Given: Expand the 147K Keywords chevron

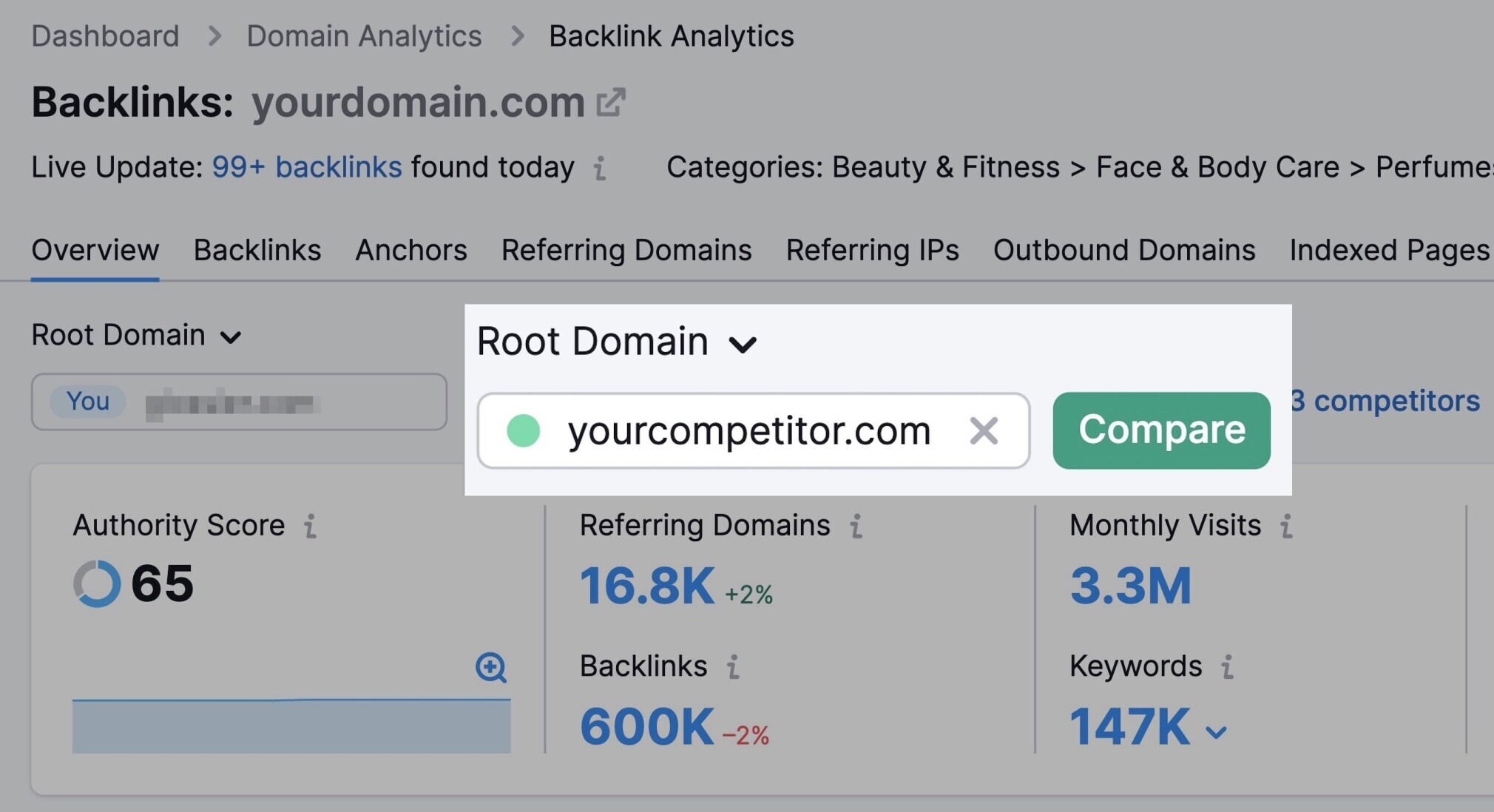Looking at the screenshot, I should coord(1216,732).
